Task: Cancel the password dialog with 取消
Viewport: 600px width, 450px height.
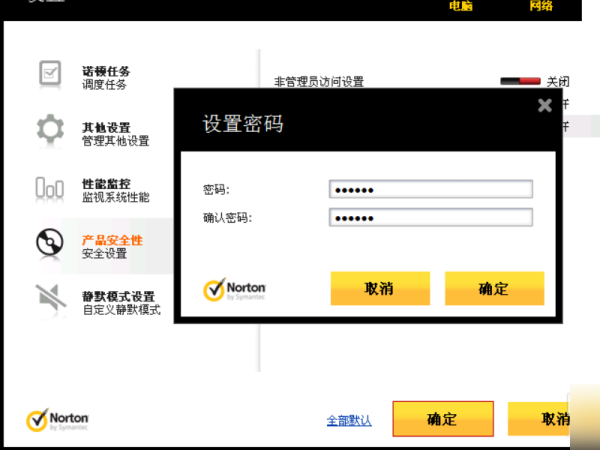Action: [380, 289]
